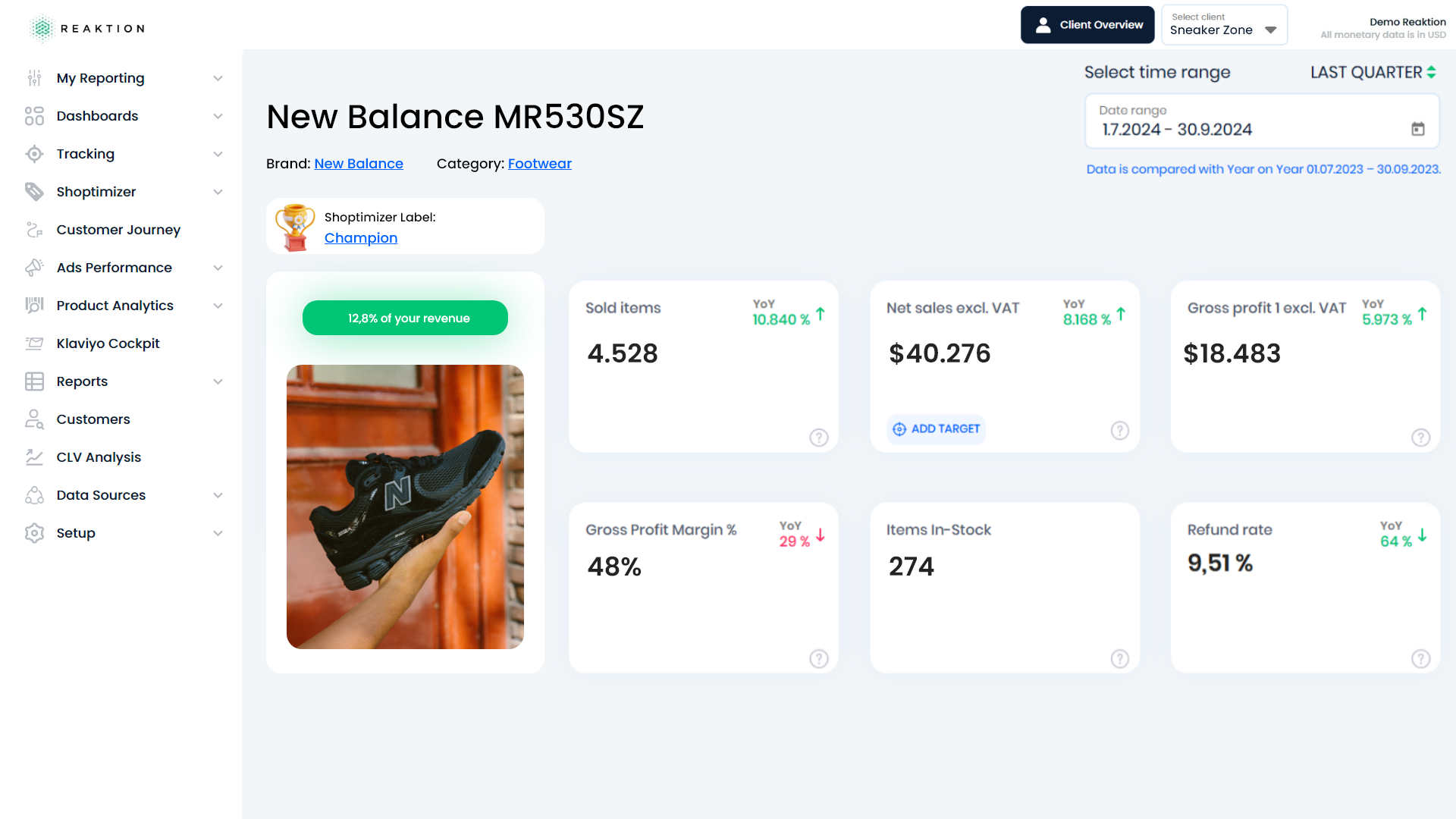Screen dimensions: 1456x819
Task: Click the ADD TARGET button
Action: 937,429
